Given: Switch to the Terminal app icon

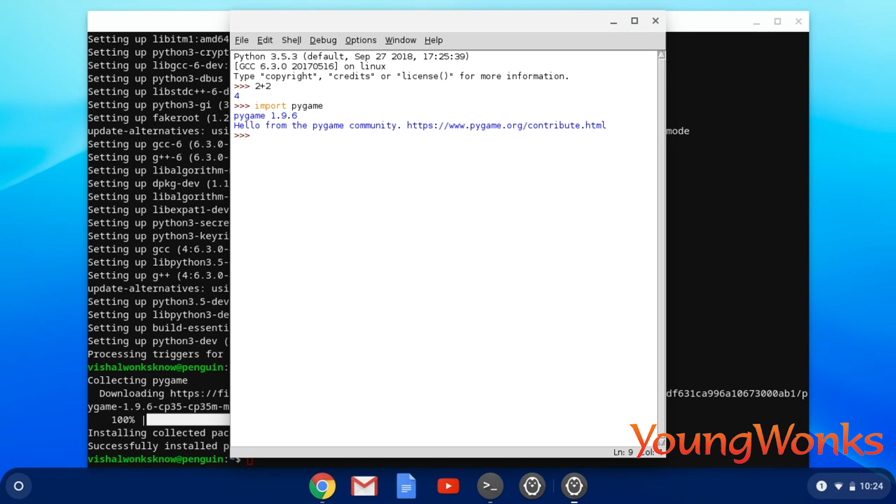Looking at the screenshot, I should click(490, 486).
